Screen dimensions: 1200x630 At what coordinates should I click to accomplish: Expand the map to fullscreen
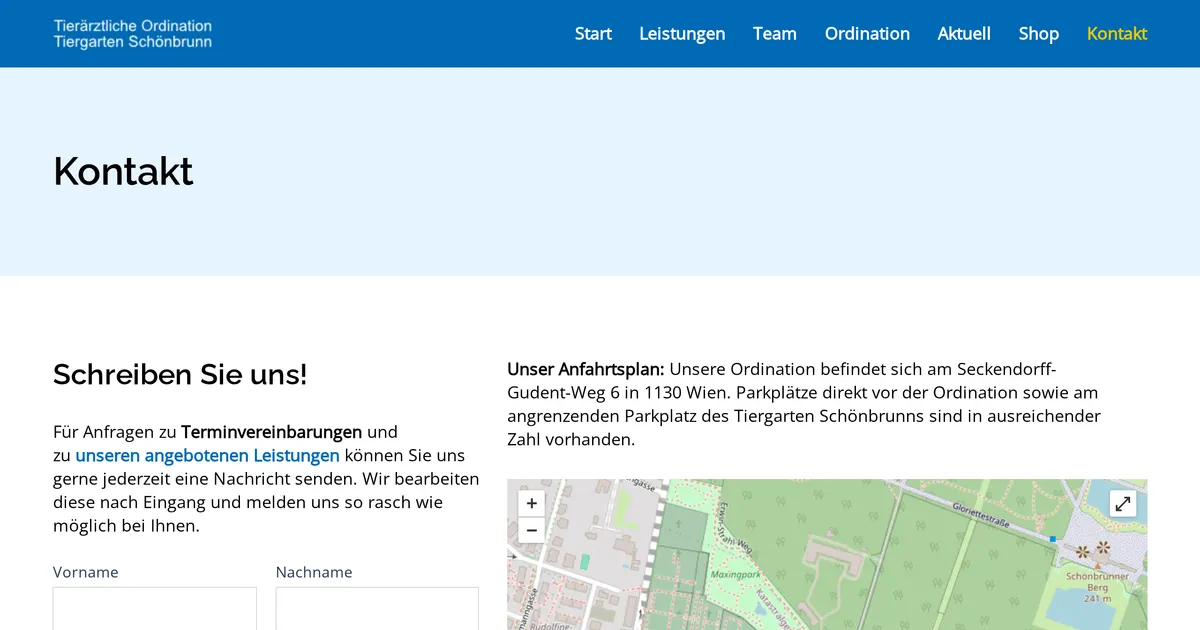coord(1123,504)
